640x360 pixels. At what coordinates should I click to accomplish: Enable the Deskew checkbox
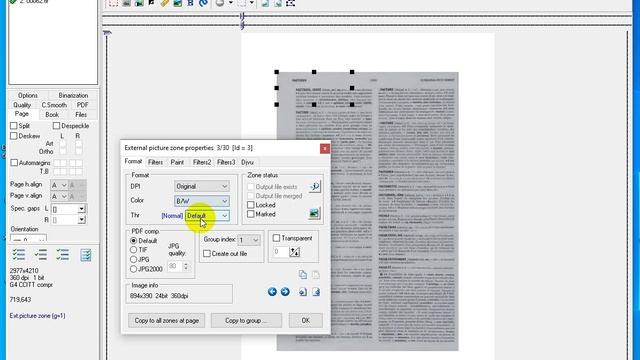pyautogui.click(x=13, y=136)
